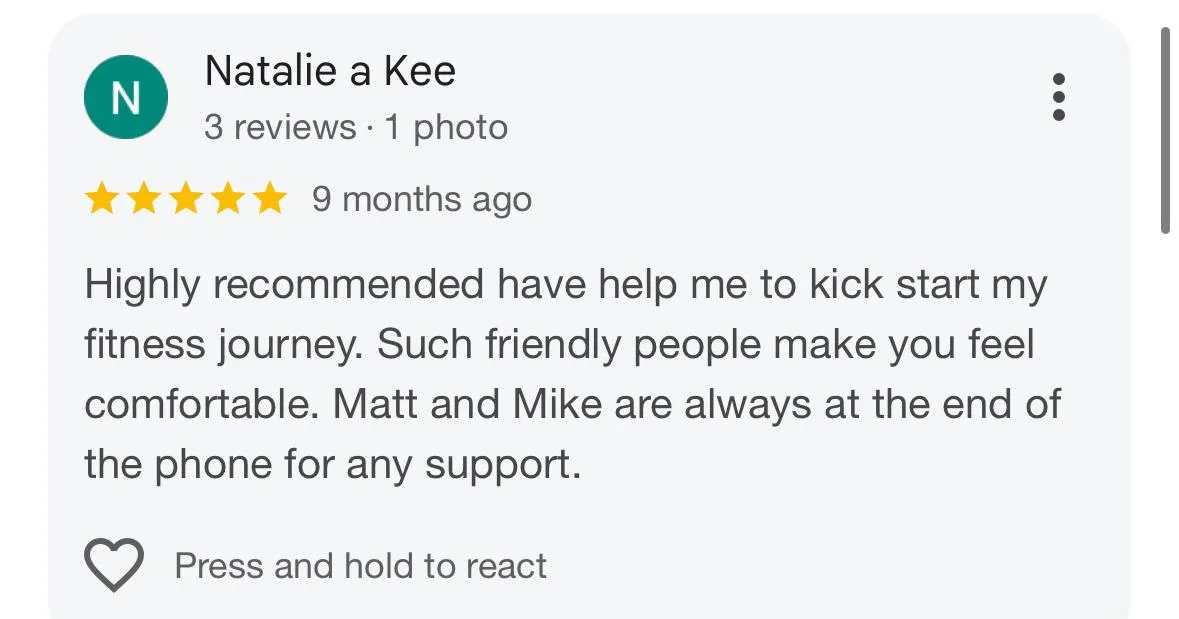Click the green N profile avatar
The image size is (1179, 619).
[x=126, y=98]
